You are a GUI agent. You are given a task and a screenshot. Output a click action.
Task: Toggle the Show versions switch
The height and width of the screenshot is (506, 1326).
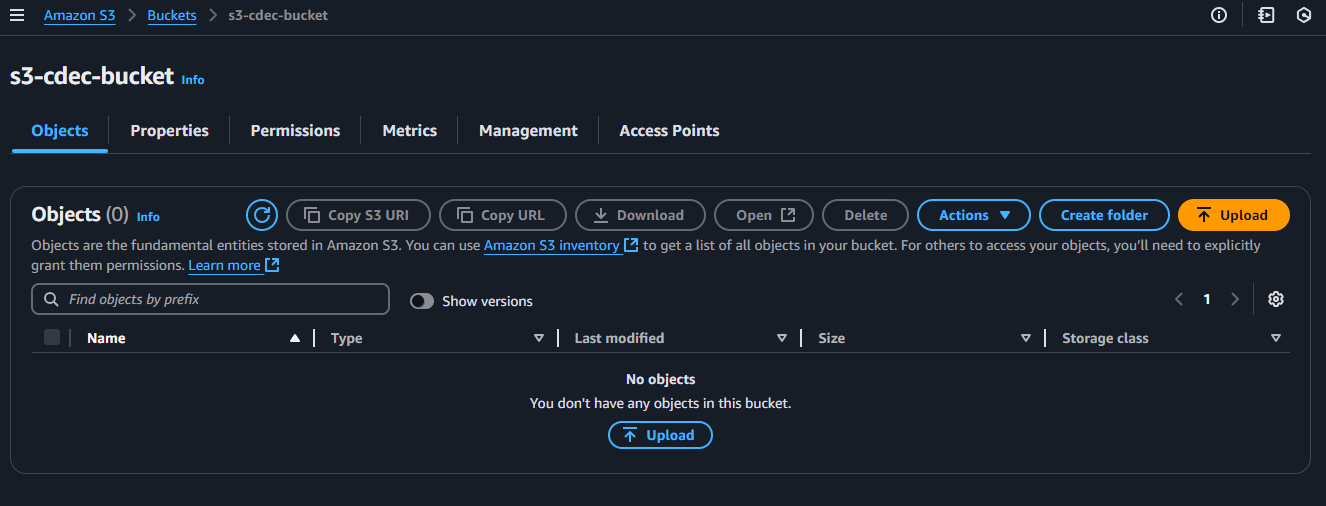pyautogui.click(x=422, y=301)
